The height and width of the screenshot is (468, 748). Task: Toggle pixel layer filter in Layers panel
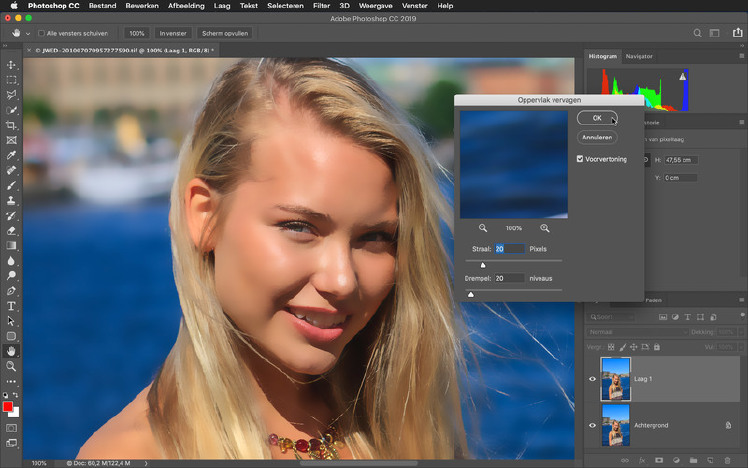tap(663, 317)
